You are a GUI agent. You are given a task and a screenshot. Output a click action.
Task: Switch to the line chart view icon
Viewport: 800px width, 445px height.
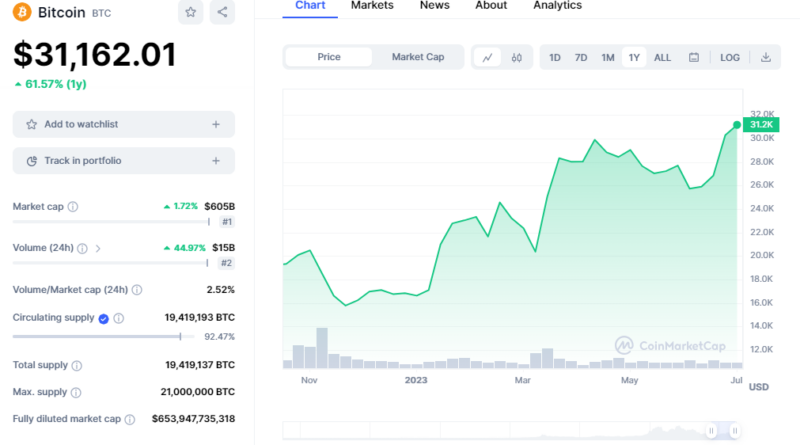(487, 57)
